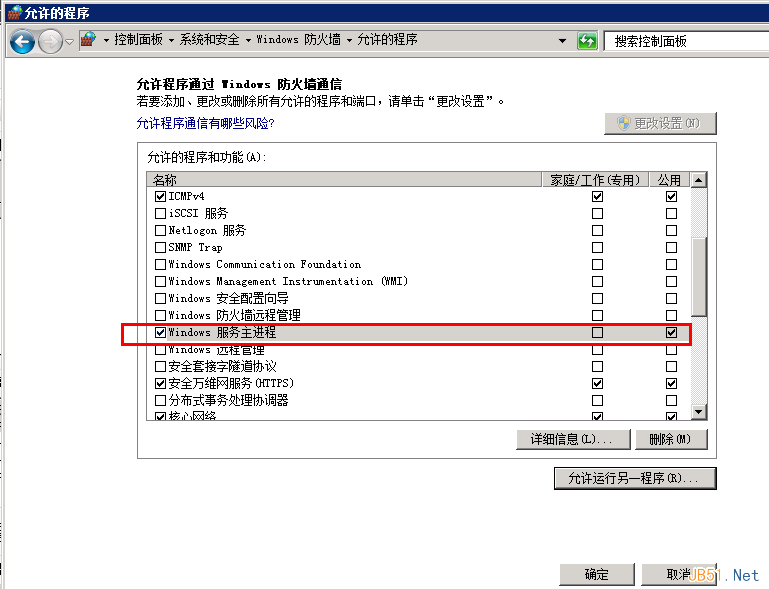769x589 pixels.
Task: Uncheck ICMPv4 公用 checkbox
Action: pyautogui.click(x=671, y=197)
